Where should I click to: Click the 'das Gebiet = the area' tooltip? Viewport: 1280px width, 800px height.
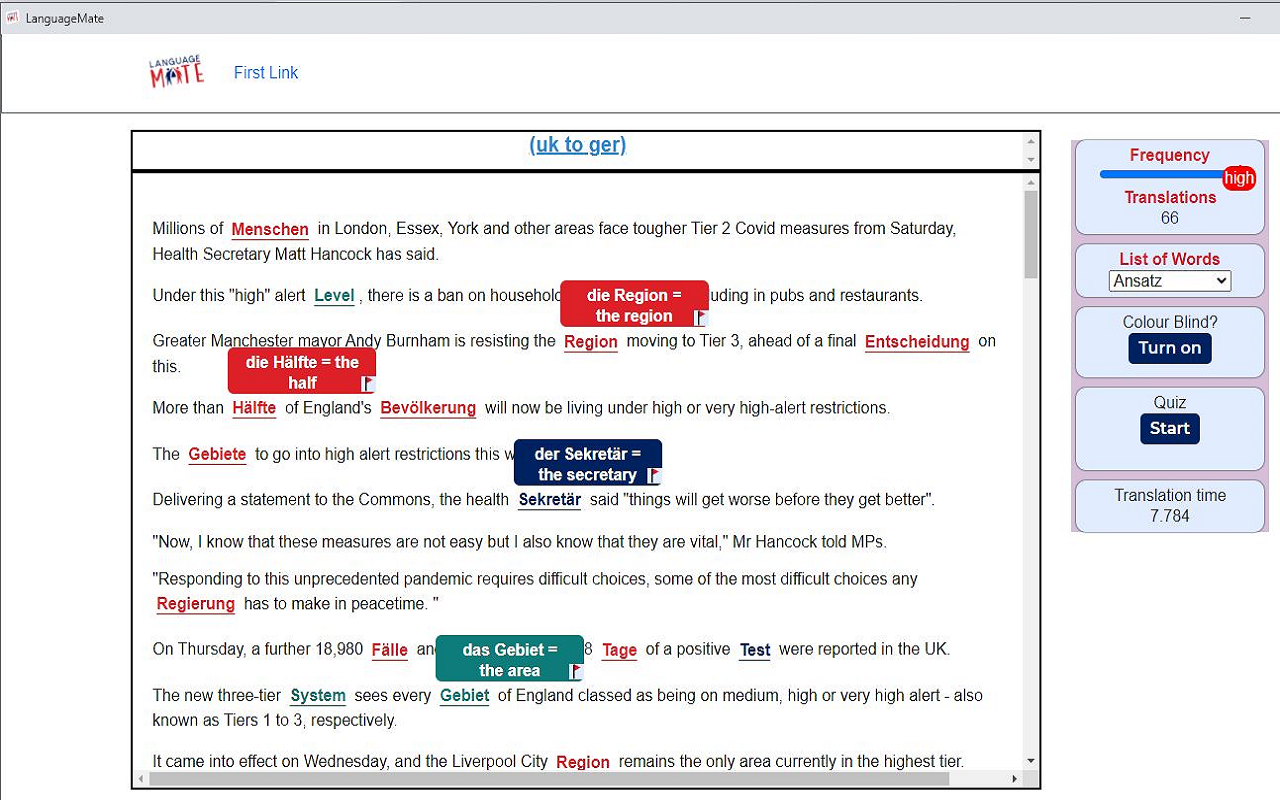(x=510, y=659)
